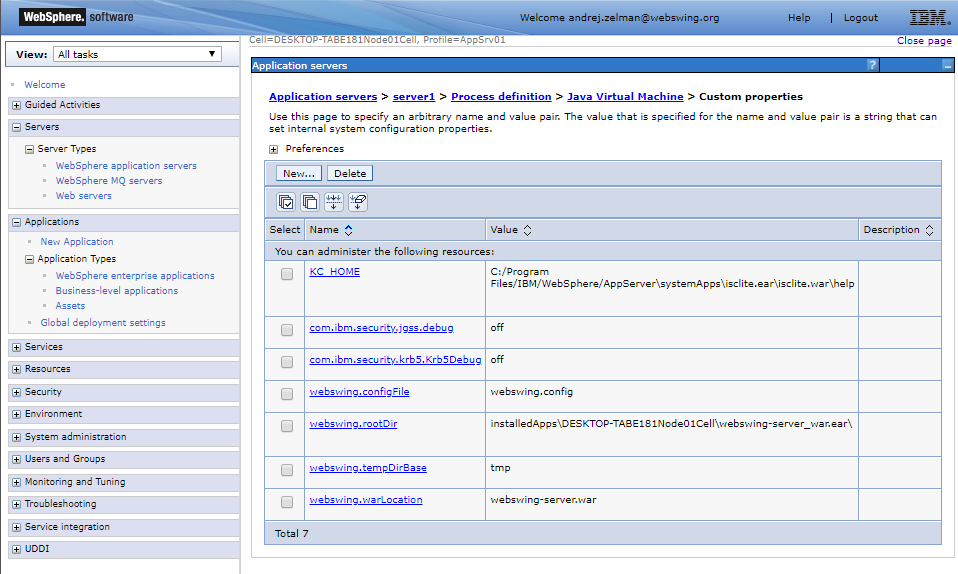Open com.ibm.security.krb5.Krb5Debug property
Screen dimensions: 958x574
(395, 359)
